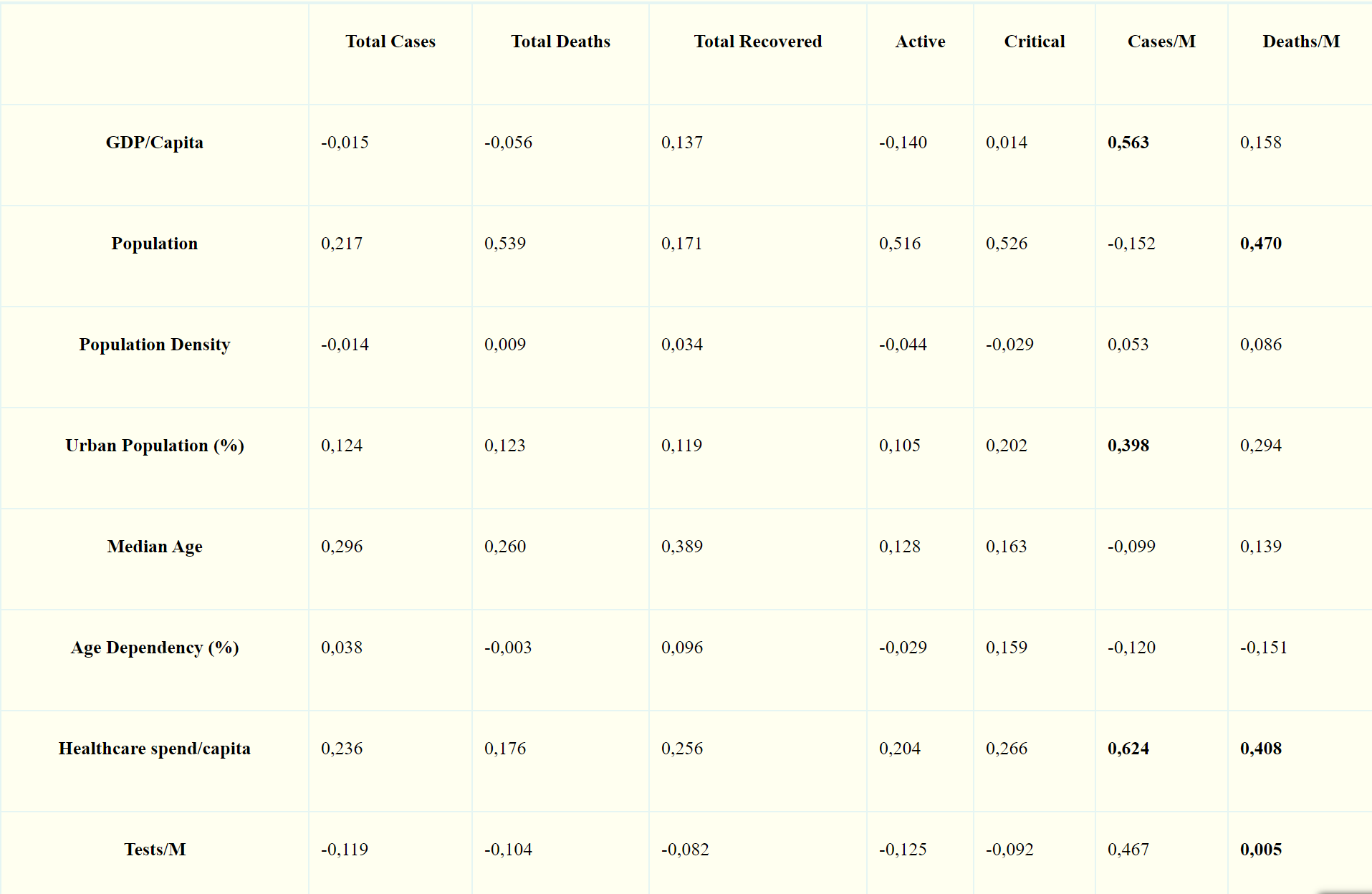Click the 0,539 Population Total Deaths cell

point(505,244)
